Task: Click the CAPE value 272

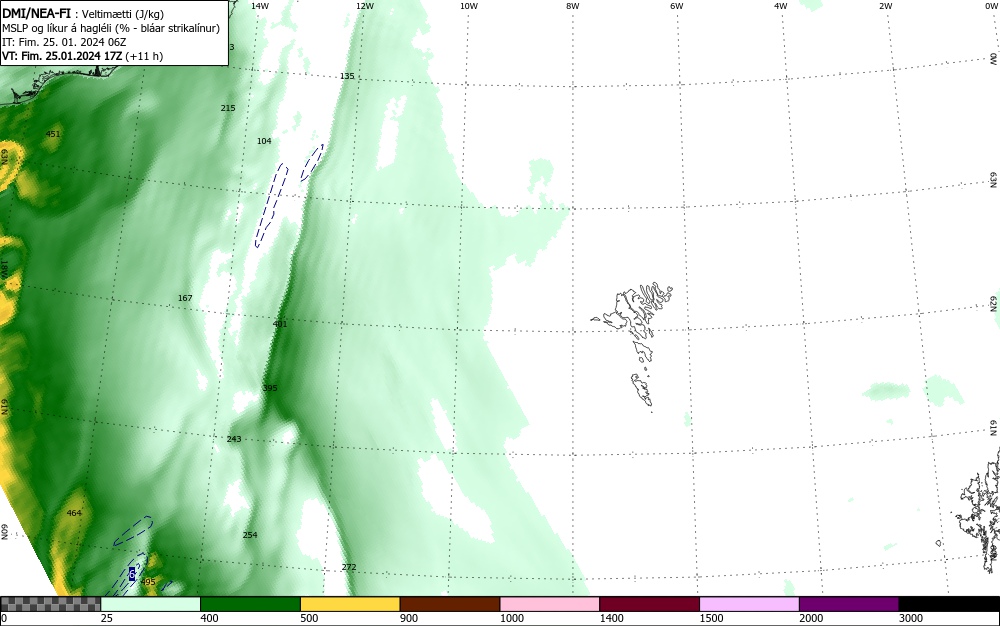Action: (349, 567)
